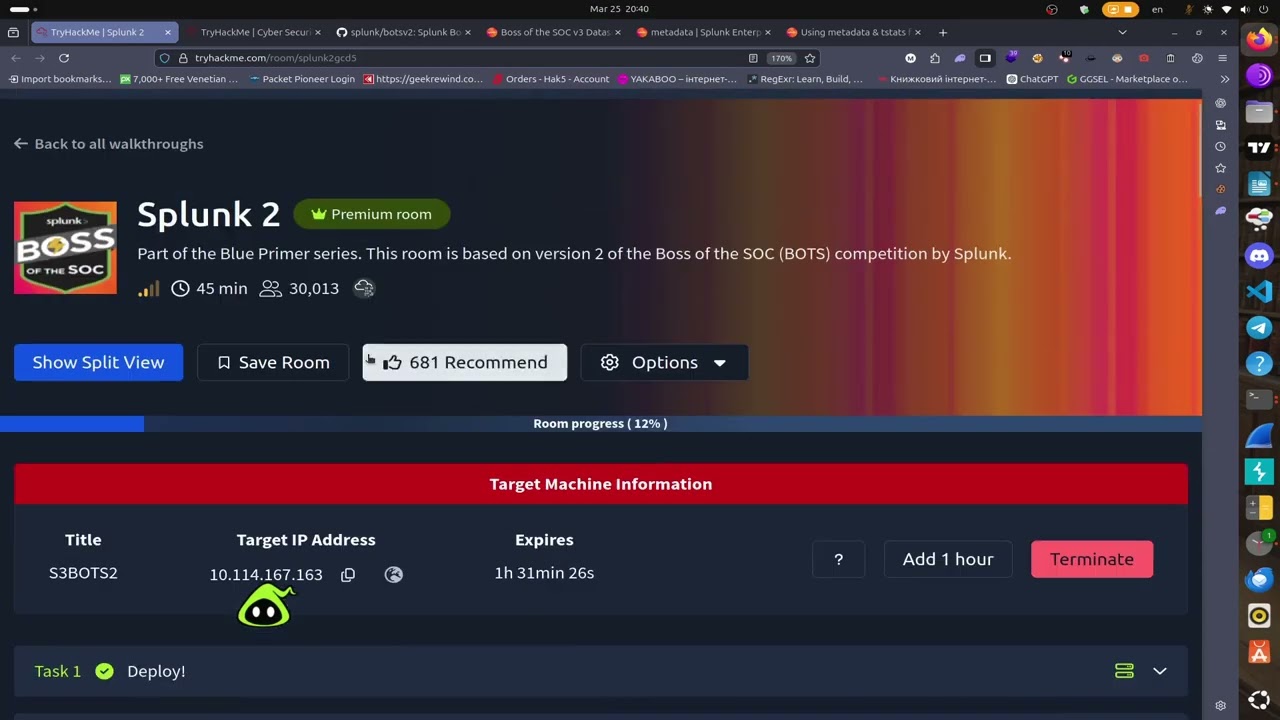This screenshot has height=720, width=1280.
Task: Click the room progress bar
Action: pyautogui.click(x=600, y=423)
